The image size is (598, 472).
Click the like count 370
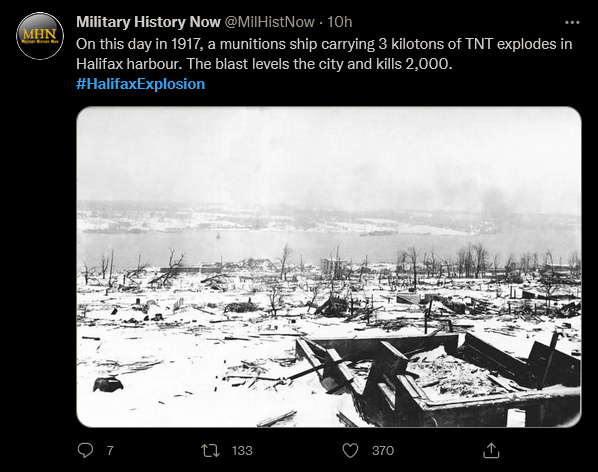(383, 451)
